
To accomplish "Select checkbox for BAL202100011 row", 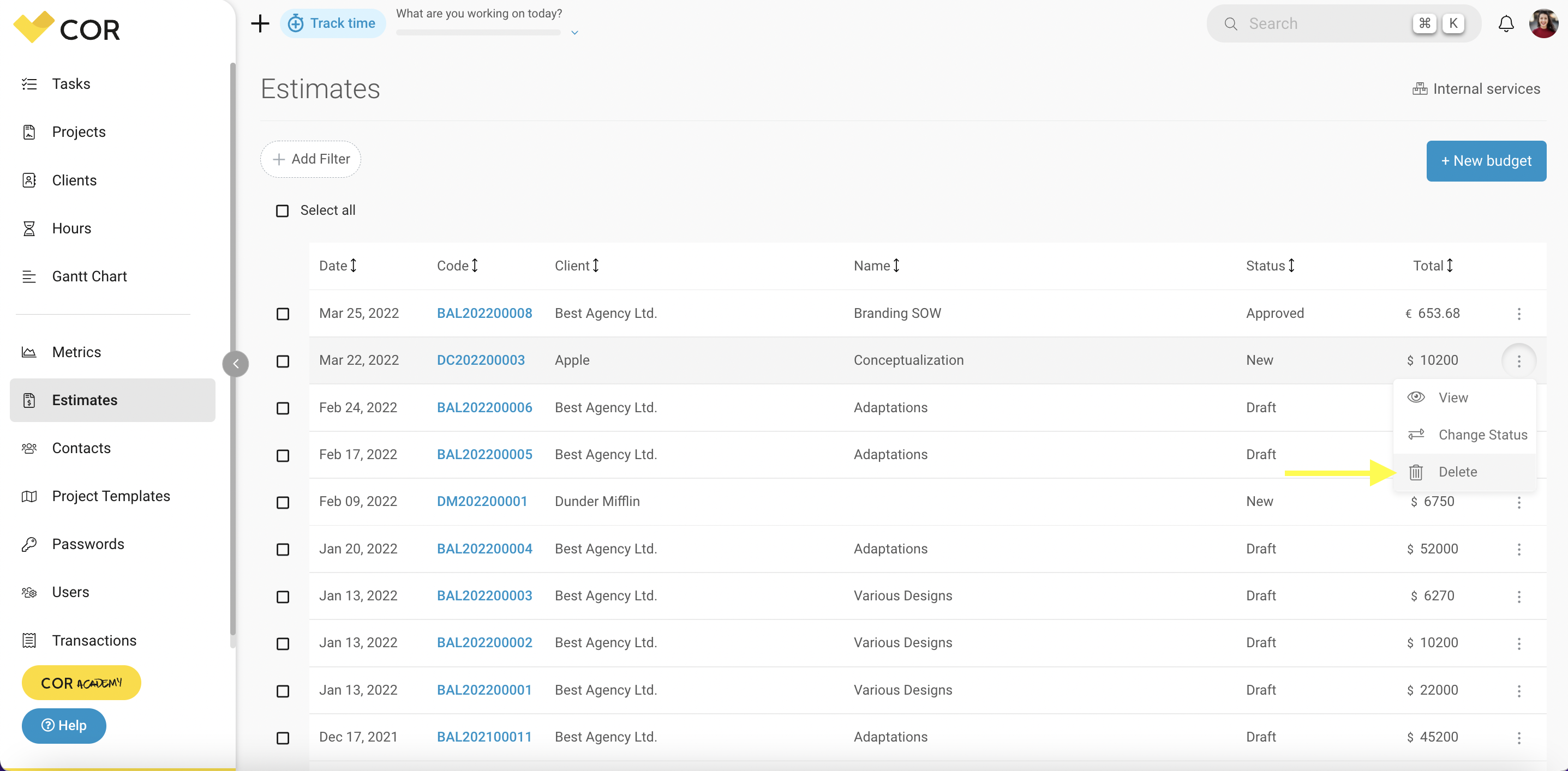I will coord(283,738).
